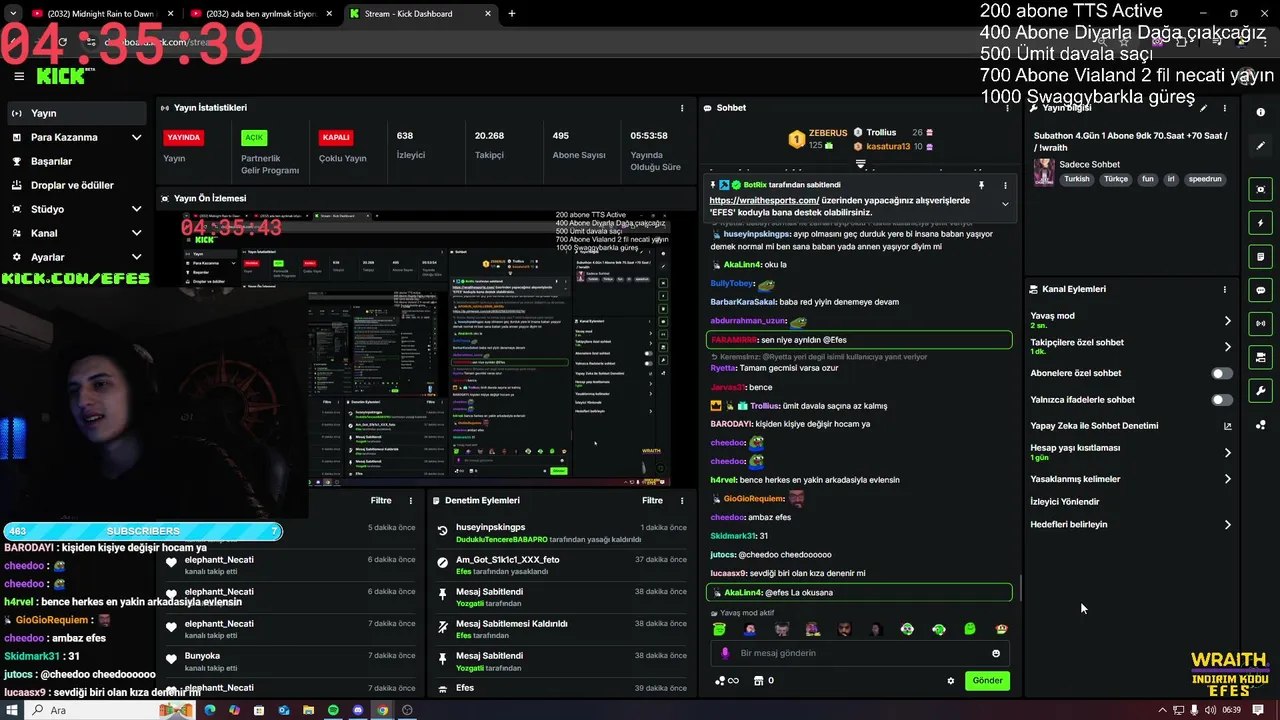
Task: Expand the Ayarlar sidebar menu
Action: point(76,257)
